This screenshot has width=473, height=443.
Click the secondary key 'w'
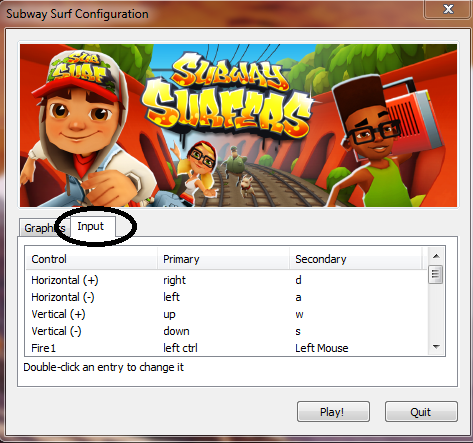(299, 315)
